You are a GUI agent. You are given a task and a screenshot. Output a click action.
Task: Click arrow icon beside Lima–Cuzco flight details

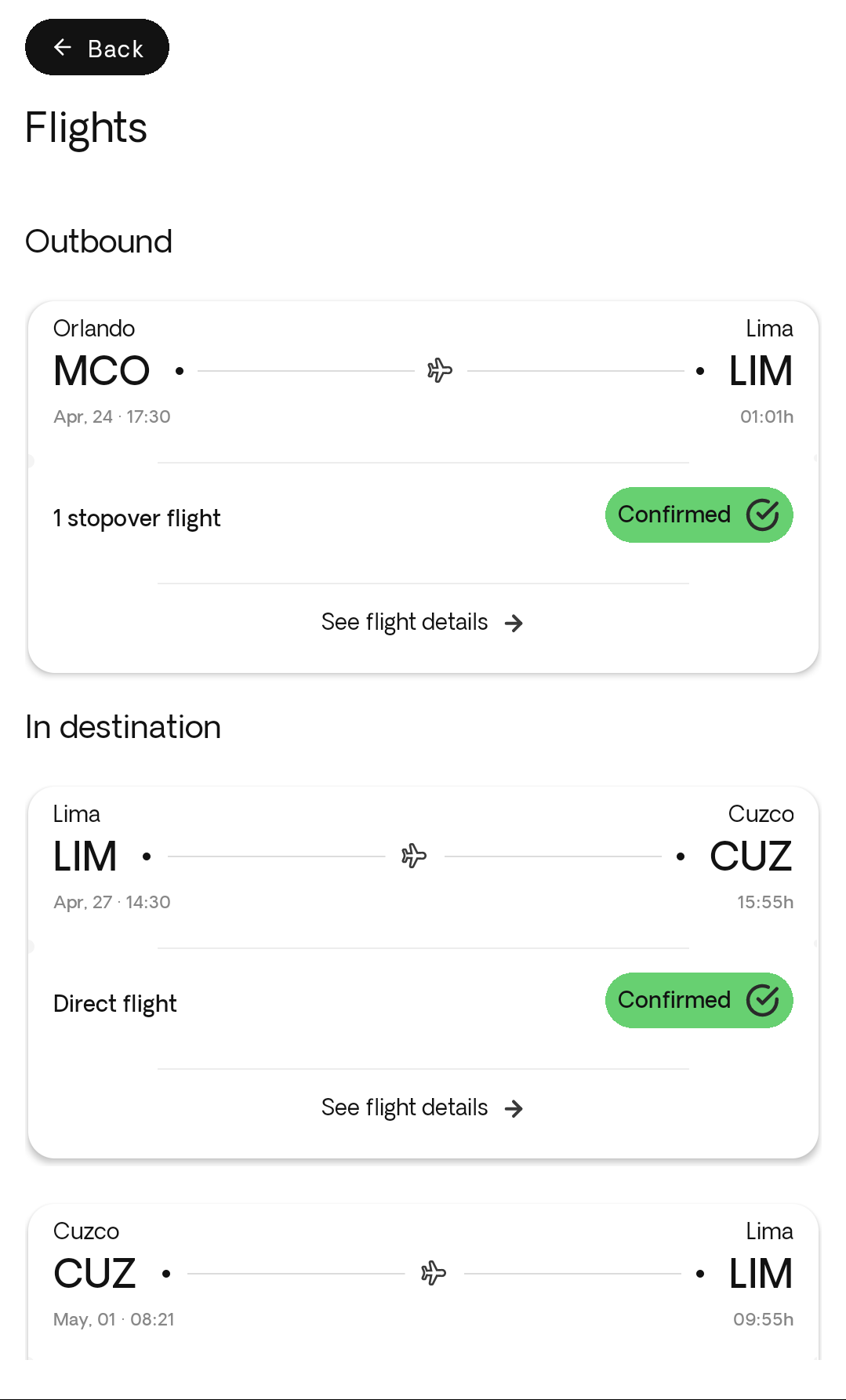click(x=514, y=1109)
